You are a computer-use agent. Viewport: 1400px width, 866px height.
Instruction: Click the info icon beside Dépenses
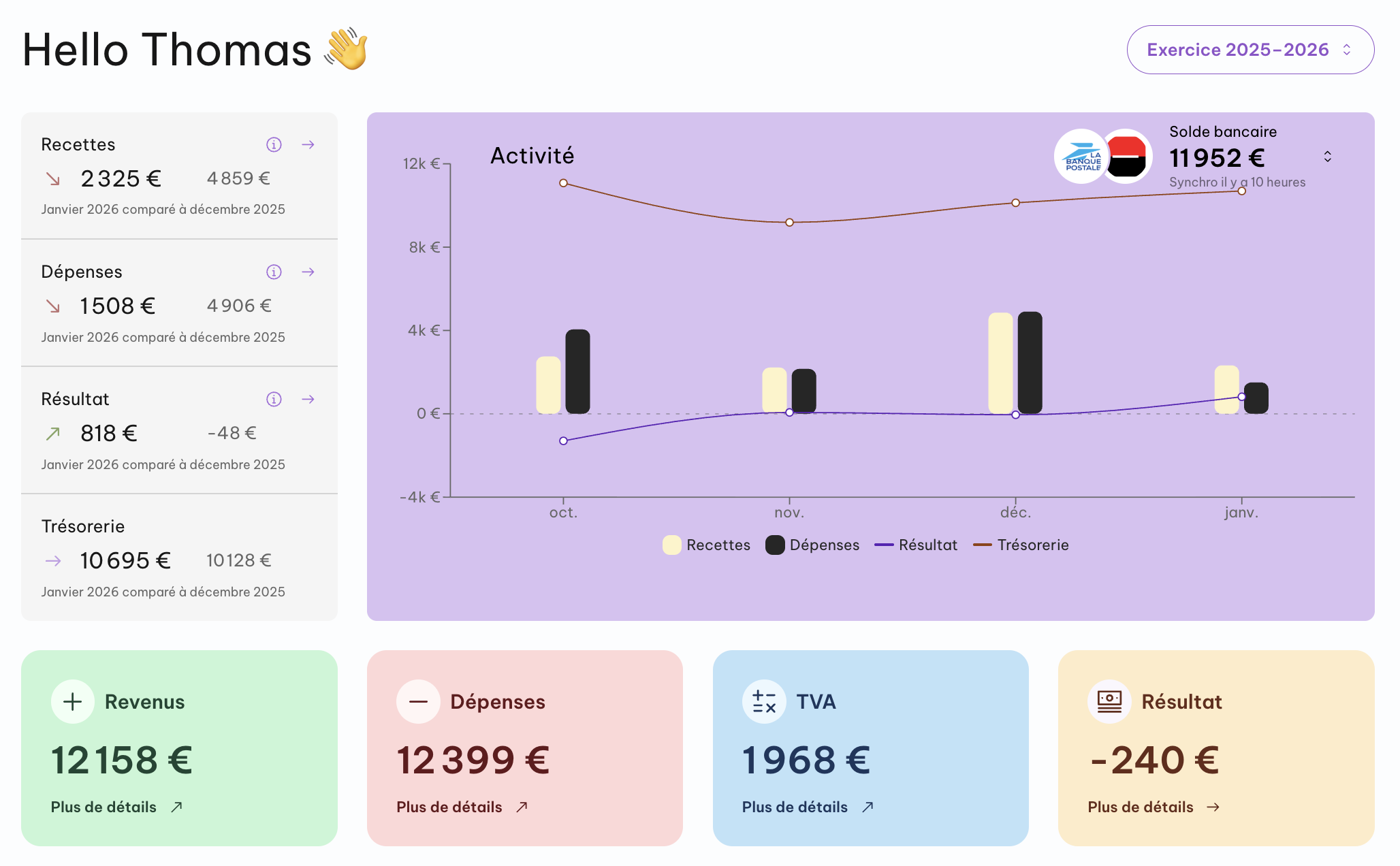274,272
